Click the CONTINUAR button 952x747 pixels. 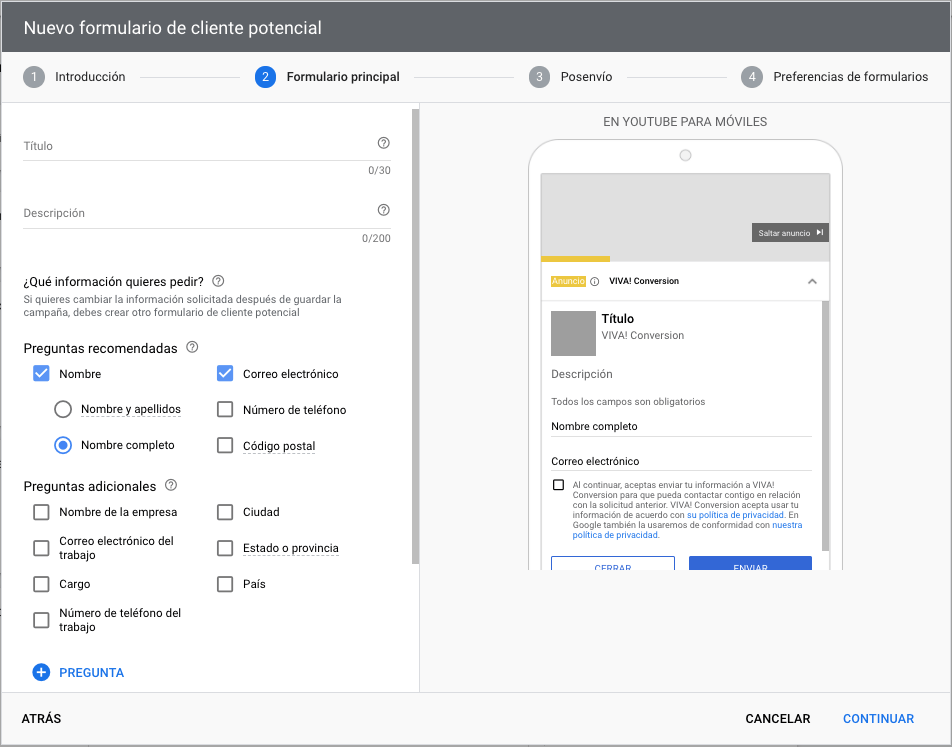click(878, 718)
